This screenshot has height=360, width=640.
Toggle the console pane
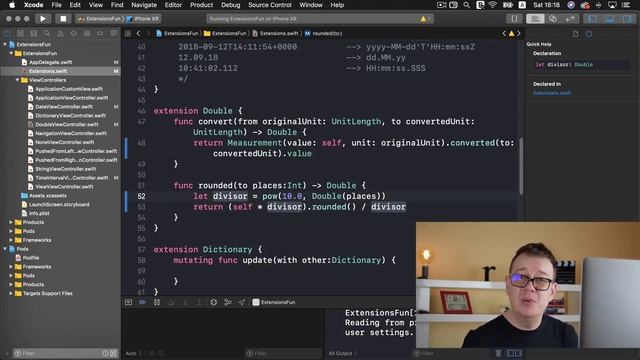(x=518, y=353)
